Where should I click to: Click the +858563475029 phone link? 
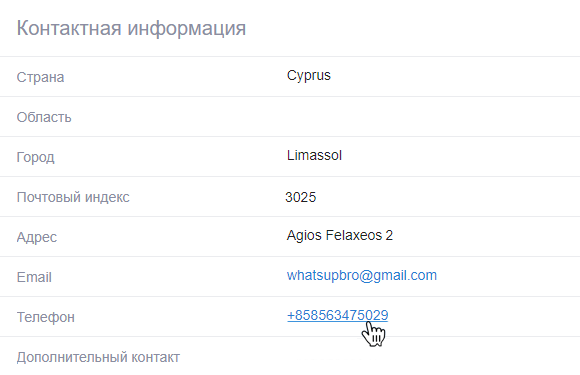[x=337, y=315]
